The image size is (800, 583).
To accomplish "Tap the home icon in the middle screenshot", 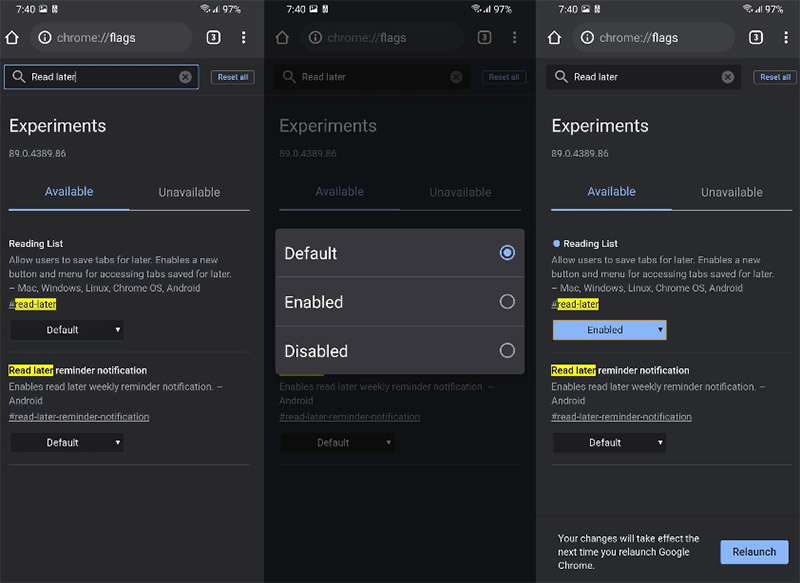I will [x=282, y=37].
